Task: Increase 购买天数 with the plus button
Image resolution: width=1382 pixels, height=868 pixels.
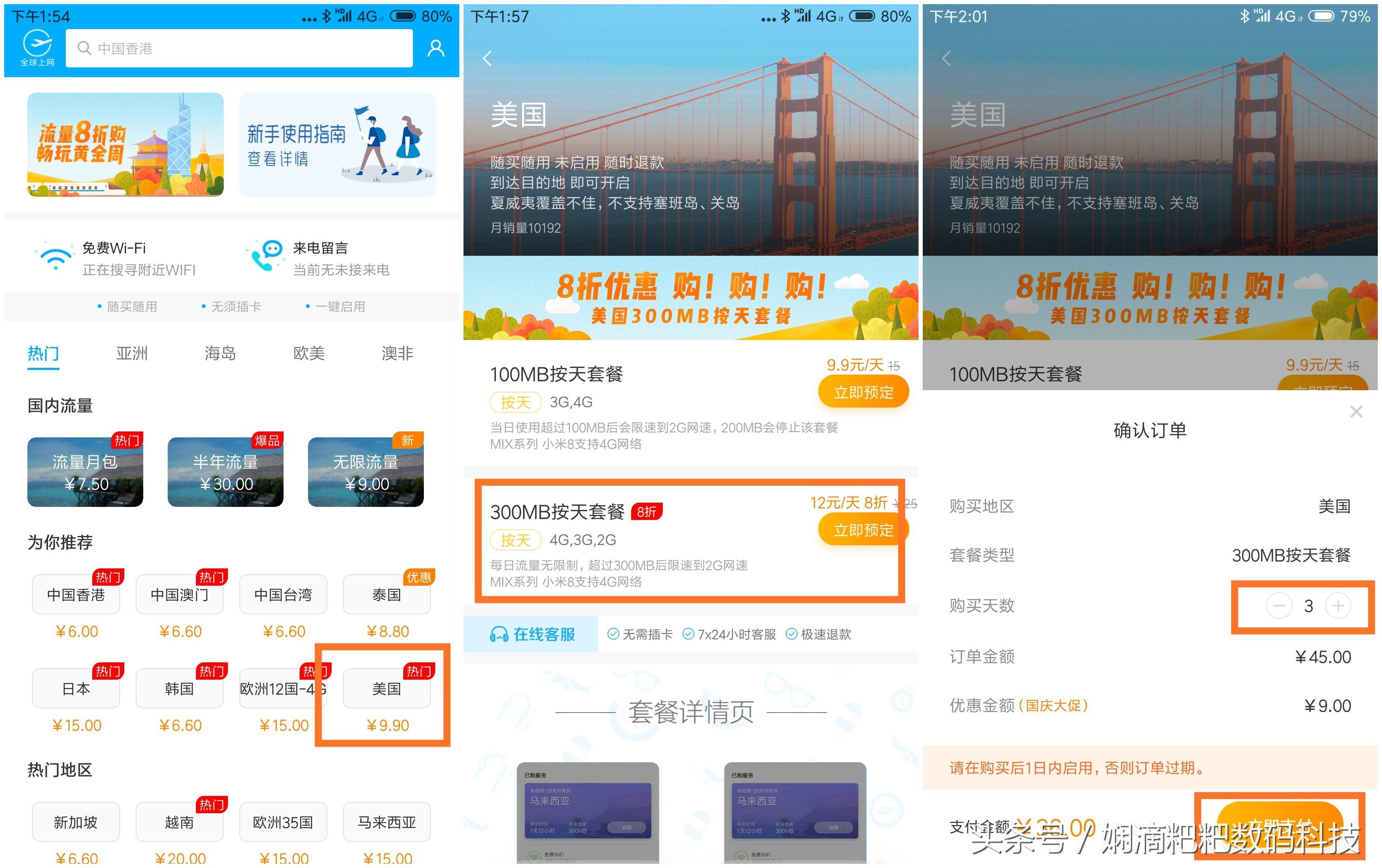Action: point(1338,605)
